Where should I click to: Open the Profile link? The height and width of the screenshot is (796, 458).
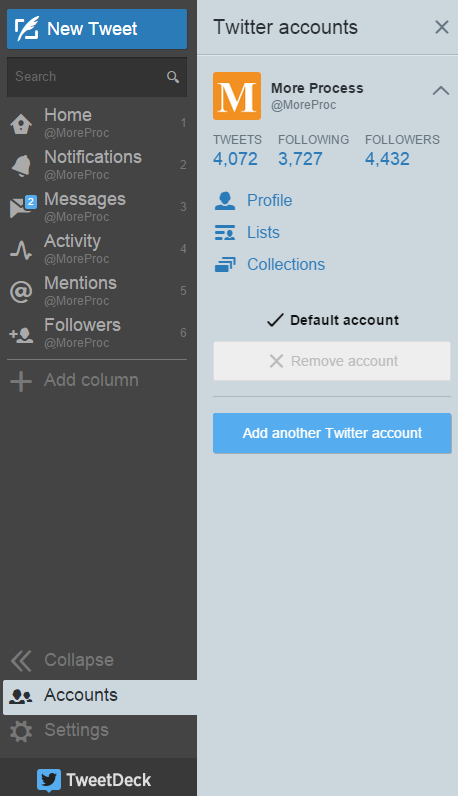tap(269, 201)
